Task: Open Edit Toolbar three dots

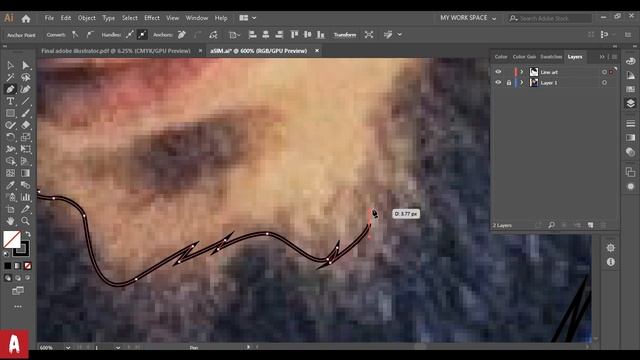Action: (x=18, y=306)
